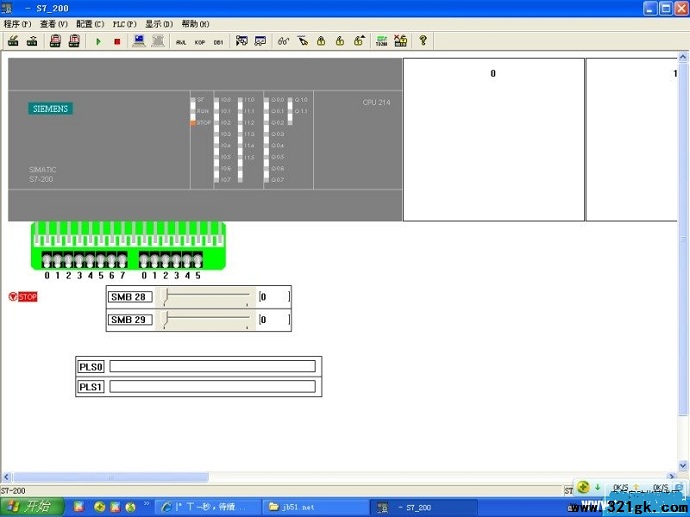Click the closed padlock force icon
This screenshot has width=690, height=517.
pos(321,41)
